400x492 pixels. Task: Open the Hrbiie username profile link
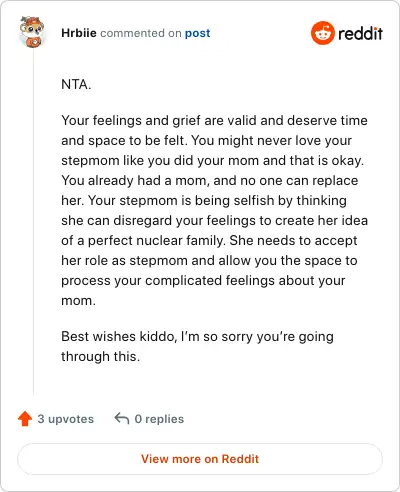click(79, 33)
